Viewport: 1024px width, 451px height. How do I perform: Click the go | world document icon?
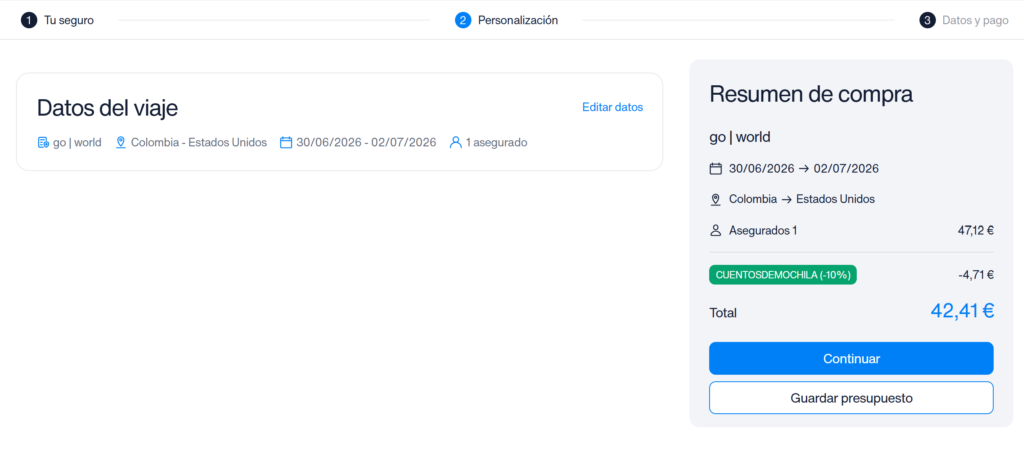pos(43,142)
